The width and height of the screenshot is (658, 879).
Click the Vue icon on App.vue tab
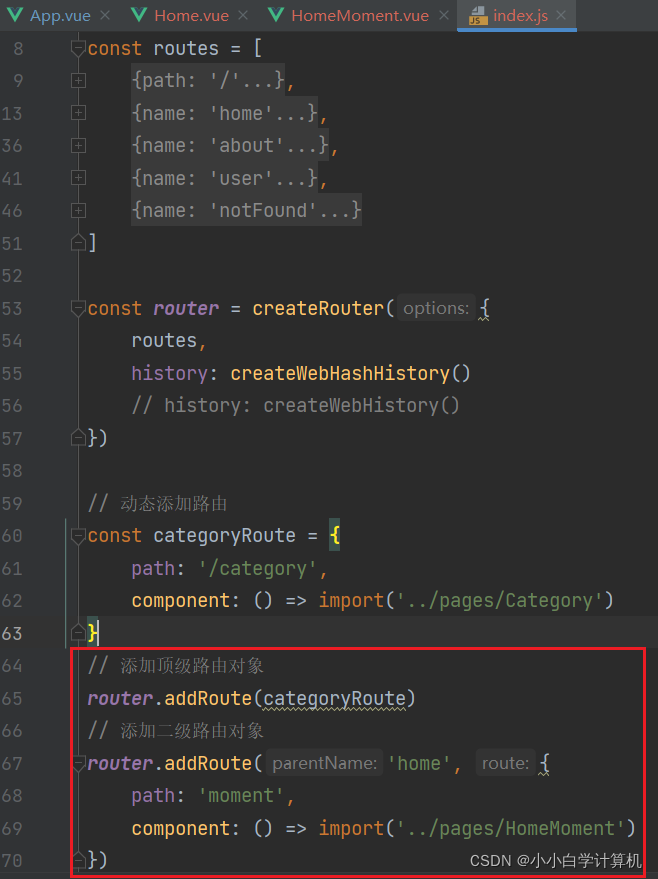tap(15, 15)
